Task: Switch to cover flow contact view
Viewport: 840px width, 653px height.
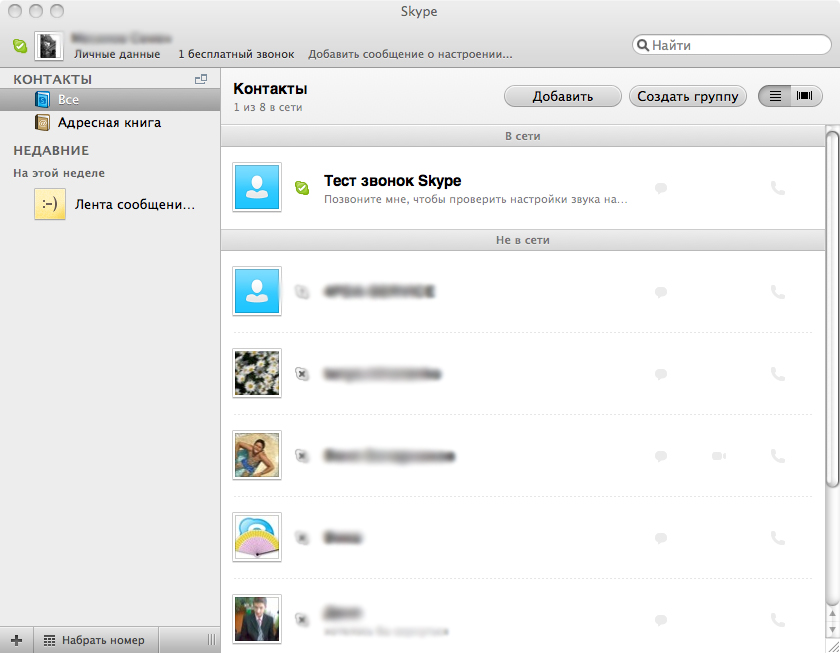Action: click(805, 96)
